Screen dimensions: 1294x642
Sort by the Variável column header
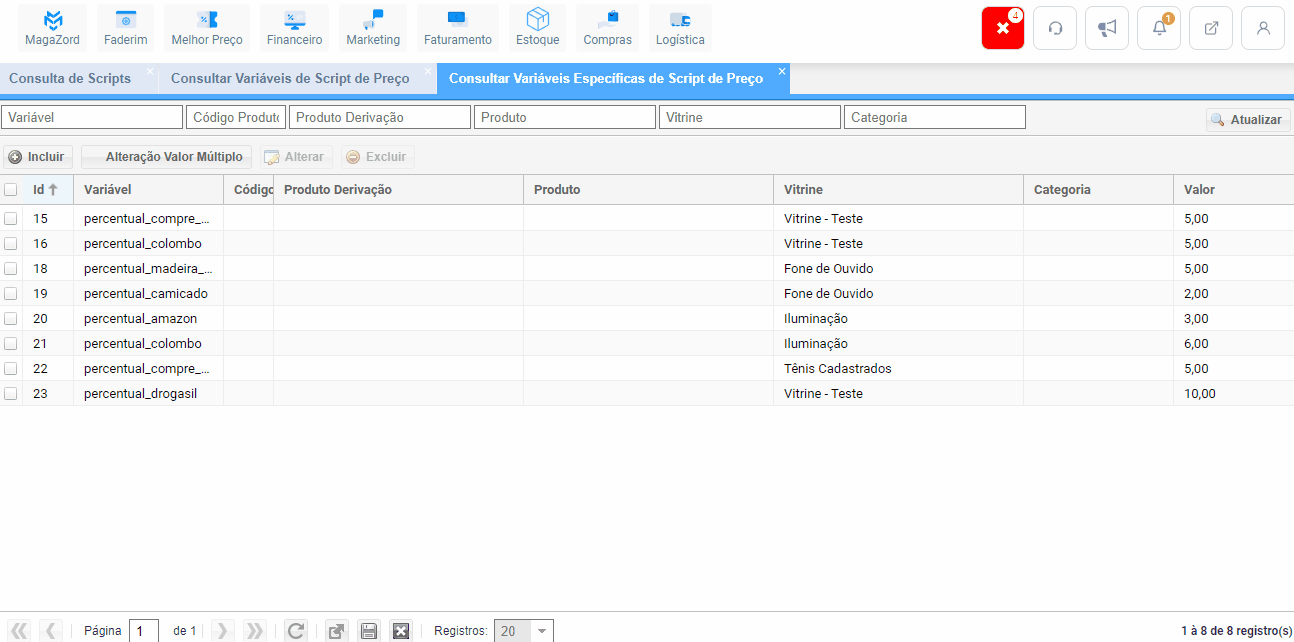pyautogui.click(x=148, y=189)
